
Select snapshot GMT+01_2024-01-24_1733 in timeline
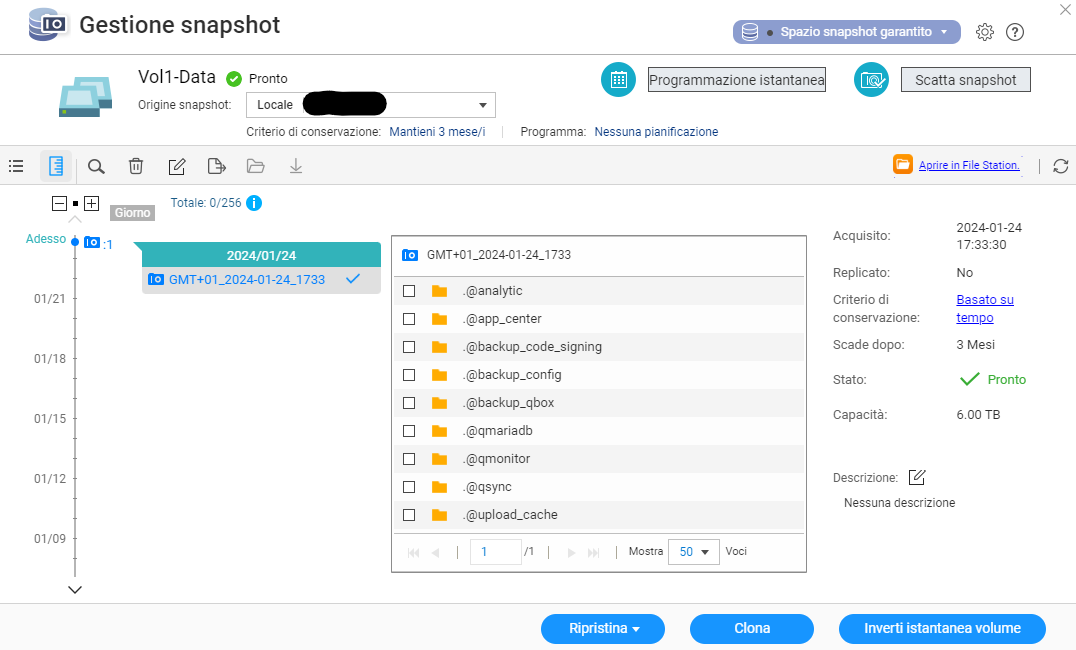pos(247,280)
